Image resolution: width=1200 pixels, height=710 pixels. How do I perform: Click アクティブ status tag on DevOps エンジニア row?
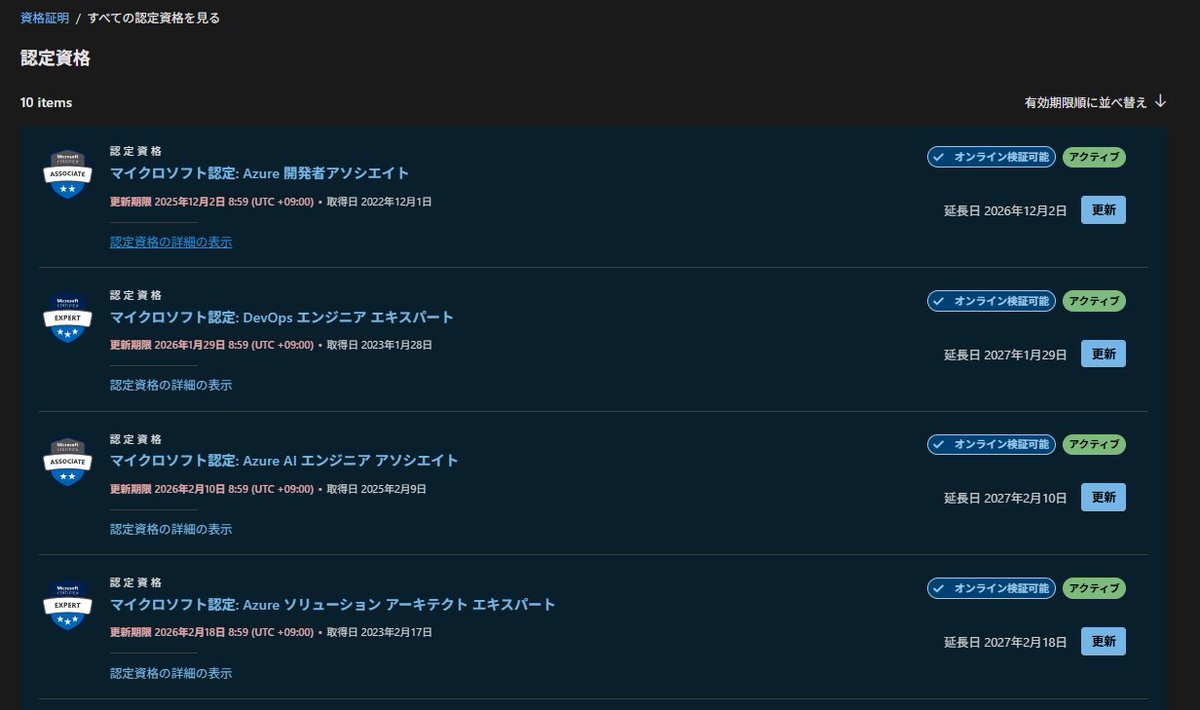click(x=1094, y=301)
